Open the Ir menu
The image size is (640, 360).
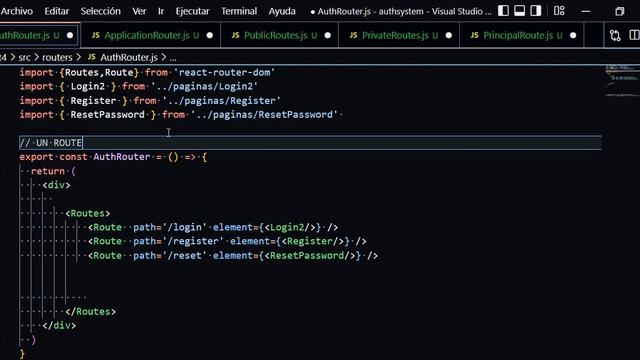[x=161, y=11]
